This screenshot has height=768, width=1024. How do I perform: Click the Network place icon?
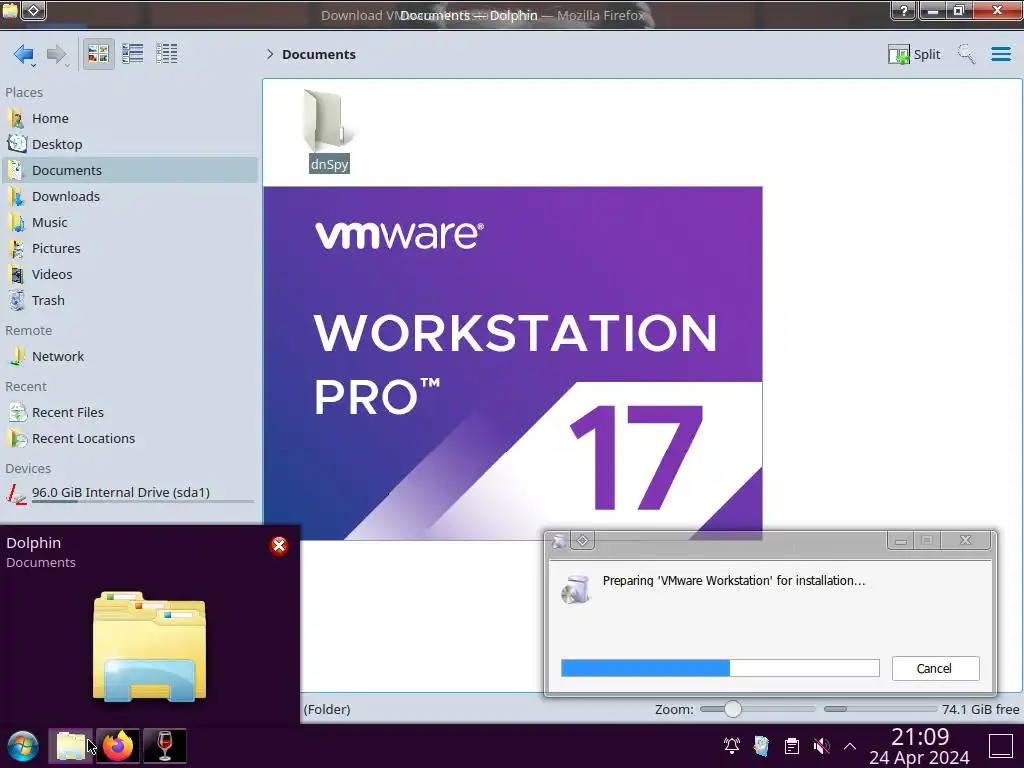point(16,357)
